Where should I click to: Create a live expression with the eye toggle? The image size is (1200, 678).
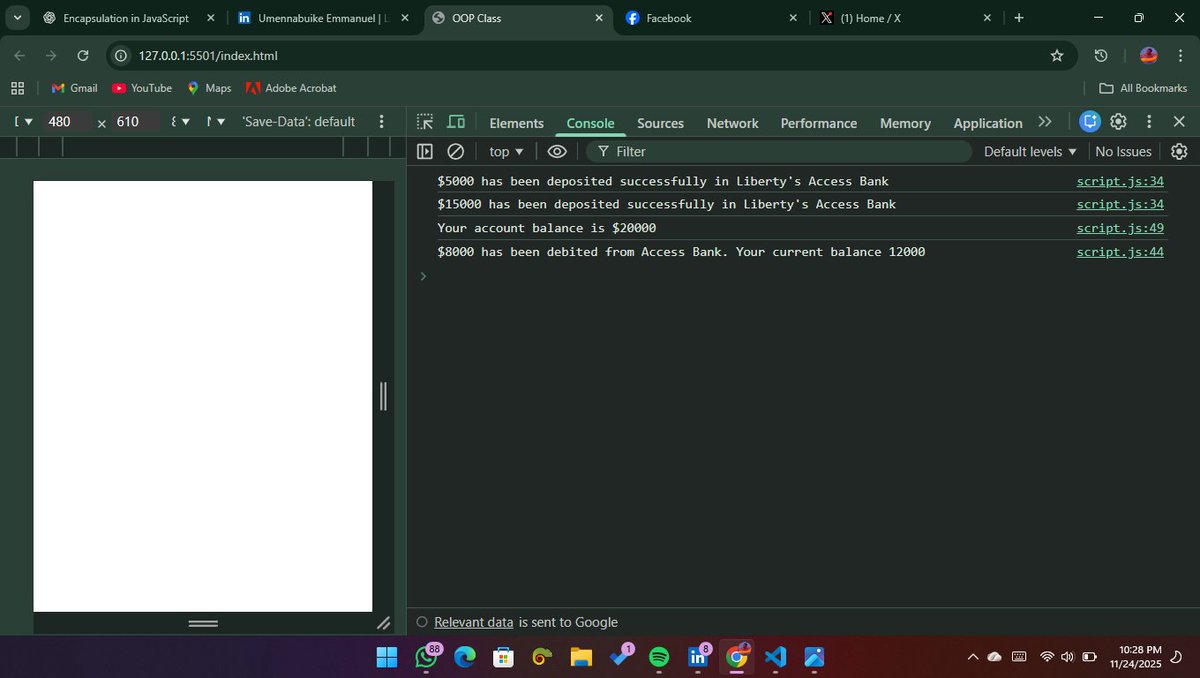[557, 151]
